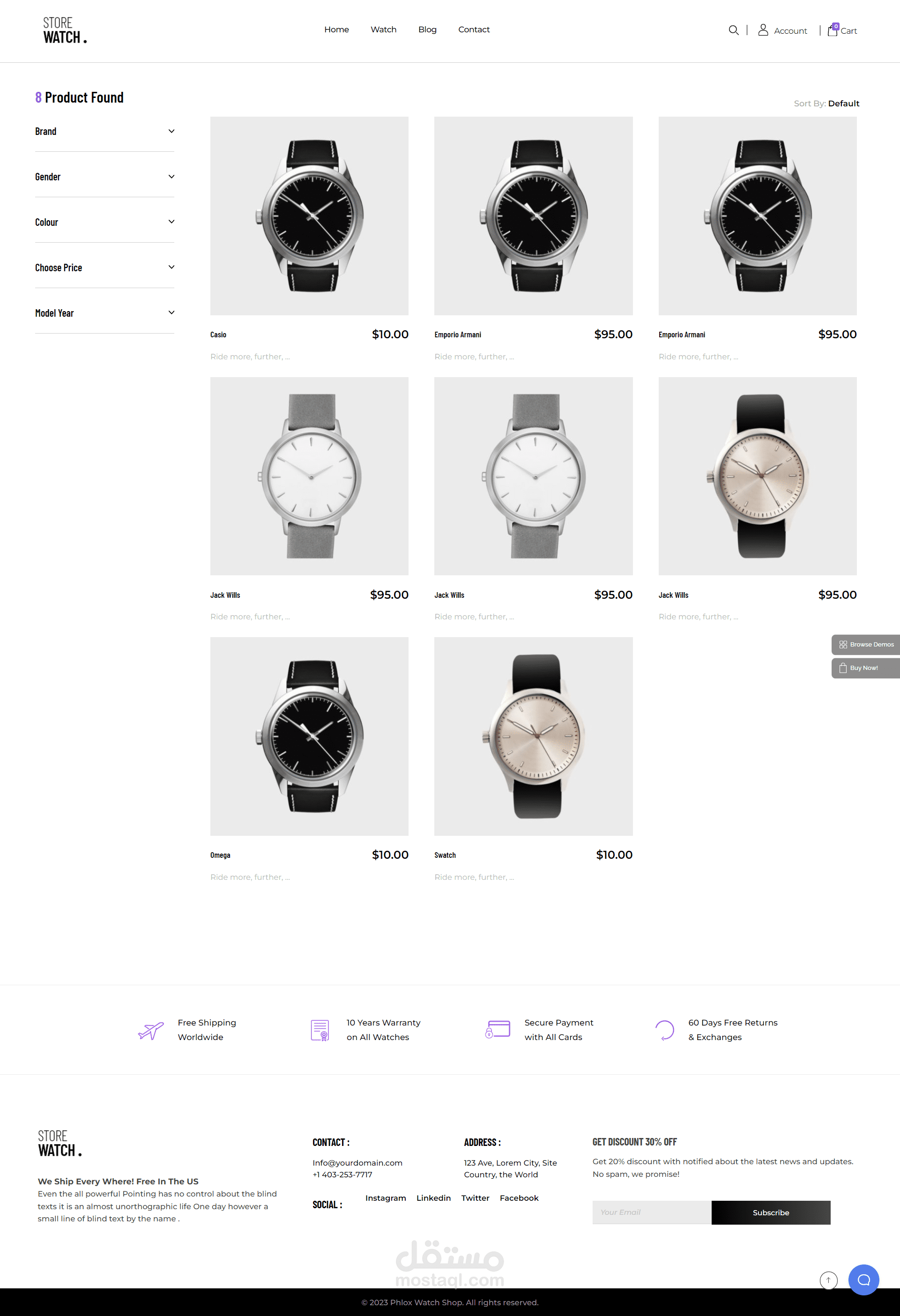The height and width of the screenshot is (1316, 900).
Task: Focus the Your Email input field
Action: [651, 1212]
